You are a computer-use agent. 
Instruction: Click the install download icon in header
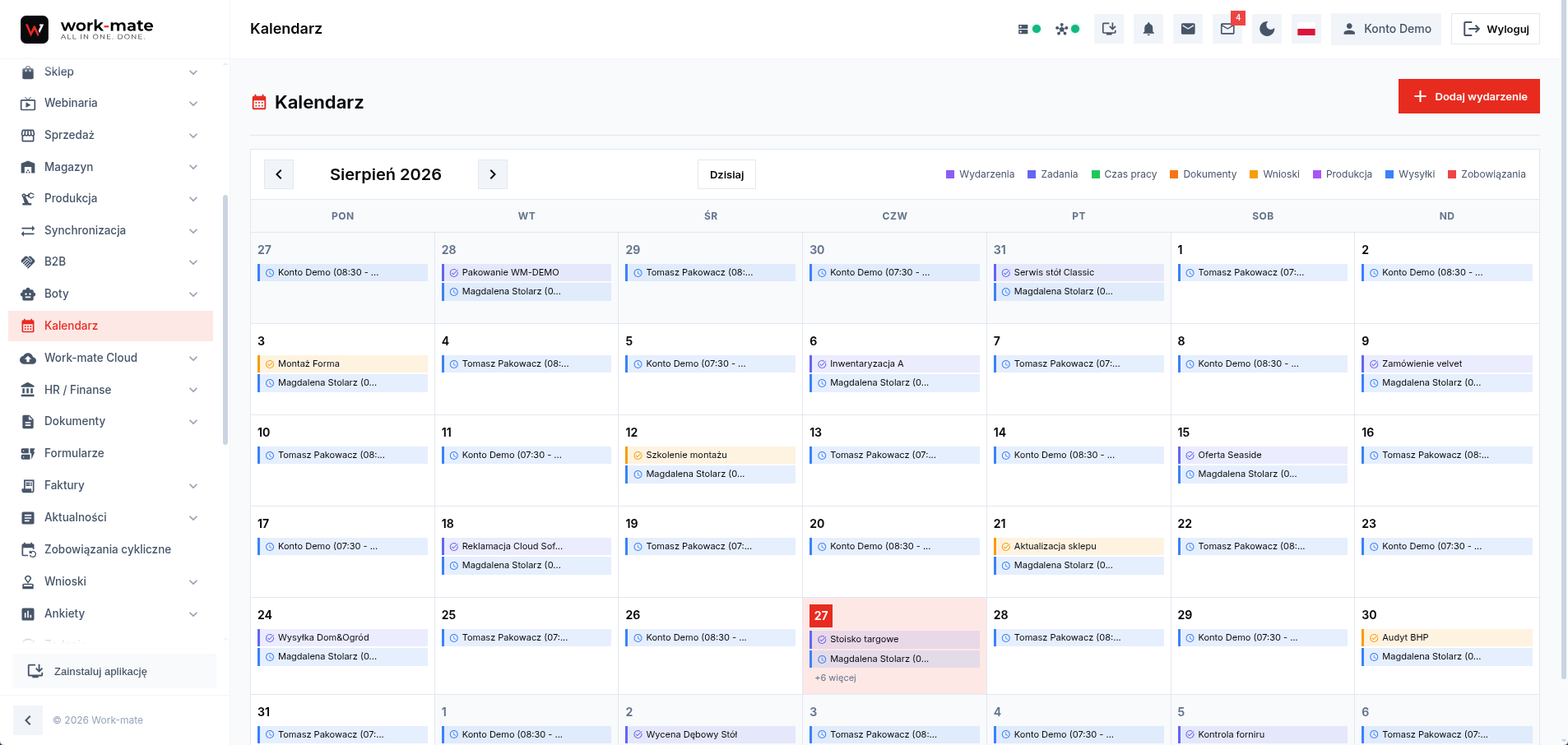pyautogui.click(x=1109, y=29)
